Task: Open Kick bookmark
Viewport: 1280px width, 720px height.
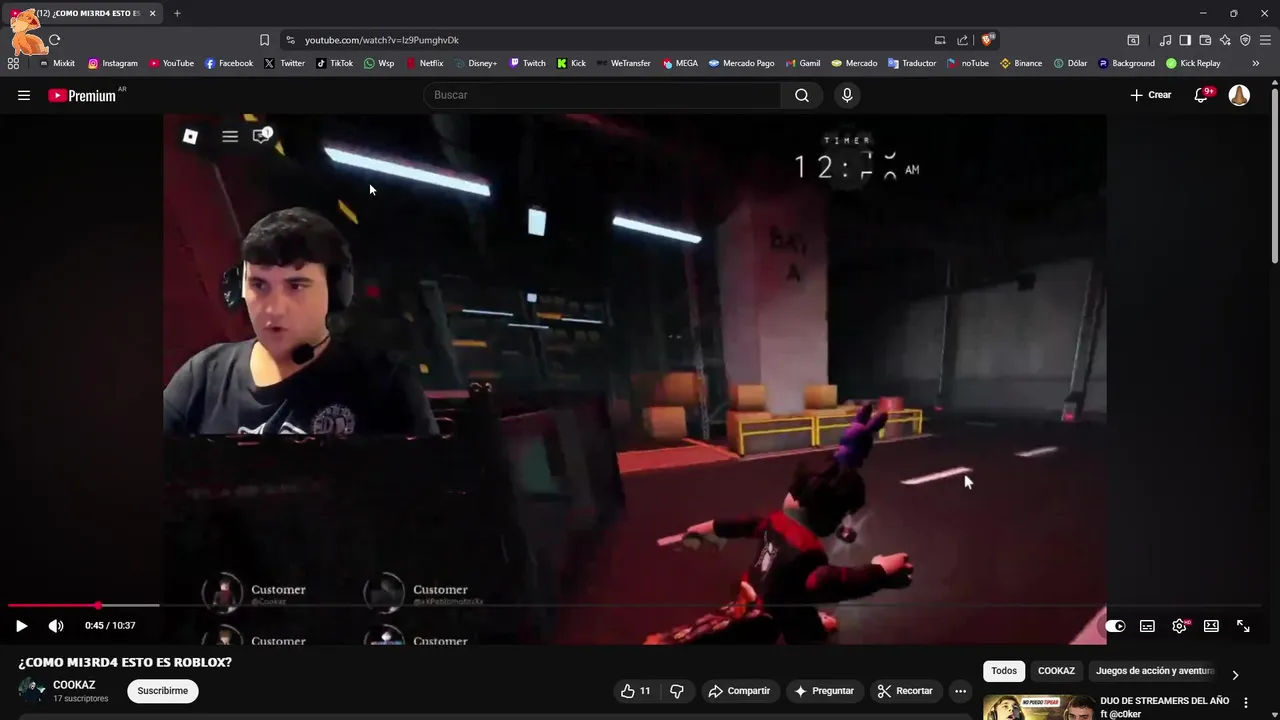Action: [x=571, y=63]
